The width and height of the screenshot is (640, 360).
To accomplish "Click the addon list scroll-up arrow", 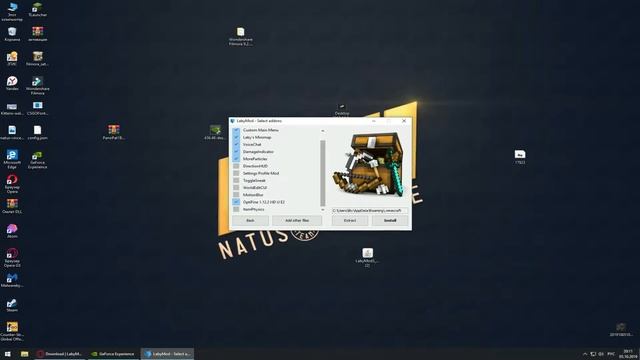I will coord(323,131).
